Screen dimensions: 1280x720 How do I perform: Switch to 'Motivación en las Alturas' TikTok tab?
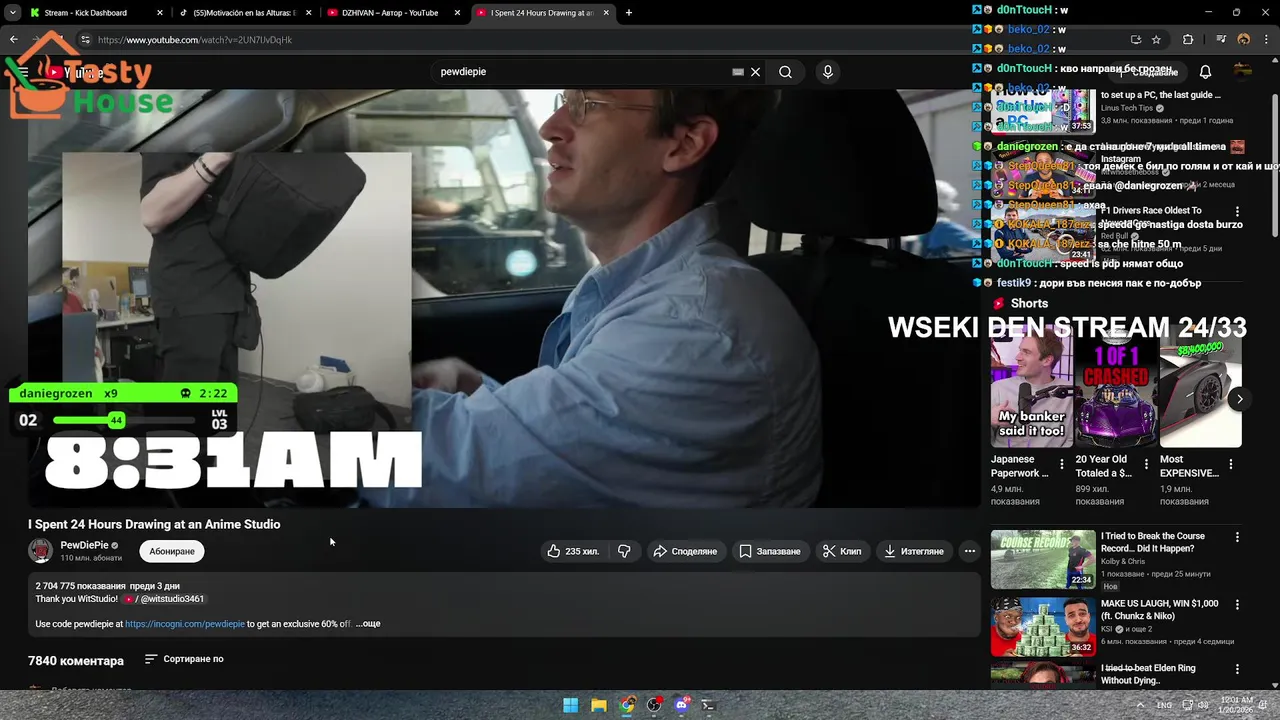pos(234,13)
